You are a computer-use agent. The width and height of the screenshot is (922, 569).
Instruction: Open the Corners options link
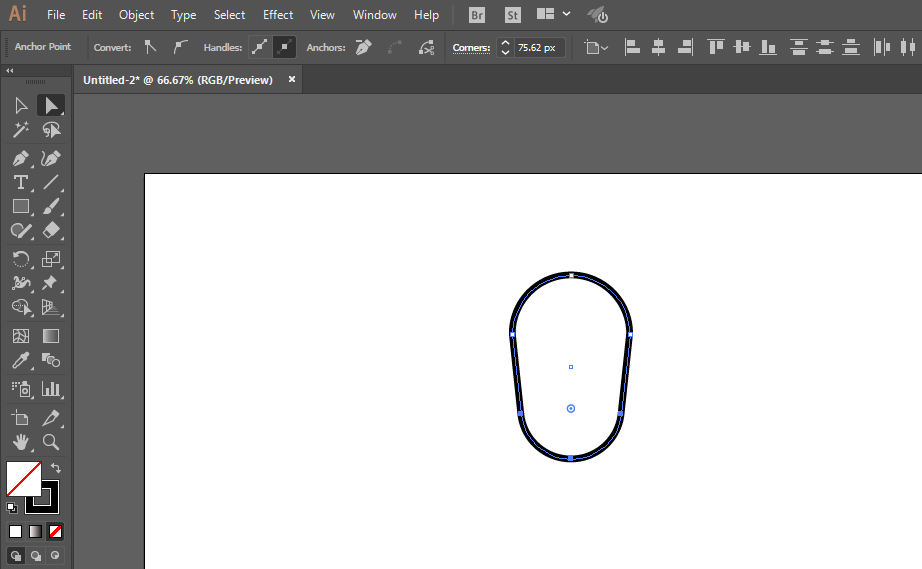click(x=471, y=48)
